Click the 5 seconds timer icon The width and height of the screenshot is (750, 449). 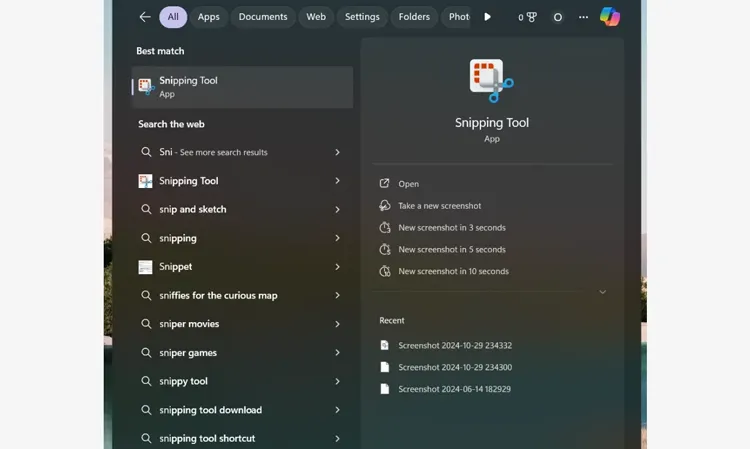(x=385, y=249)
